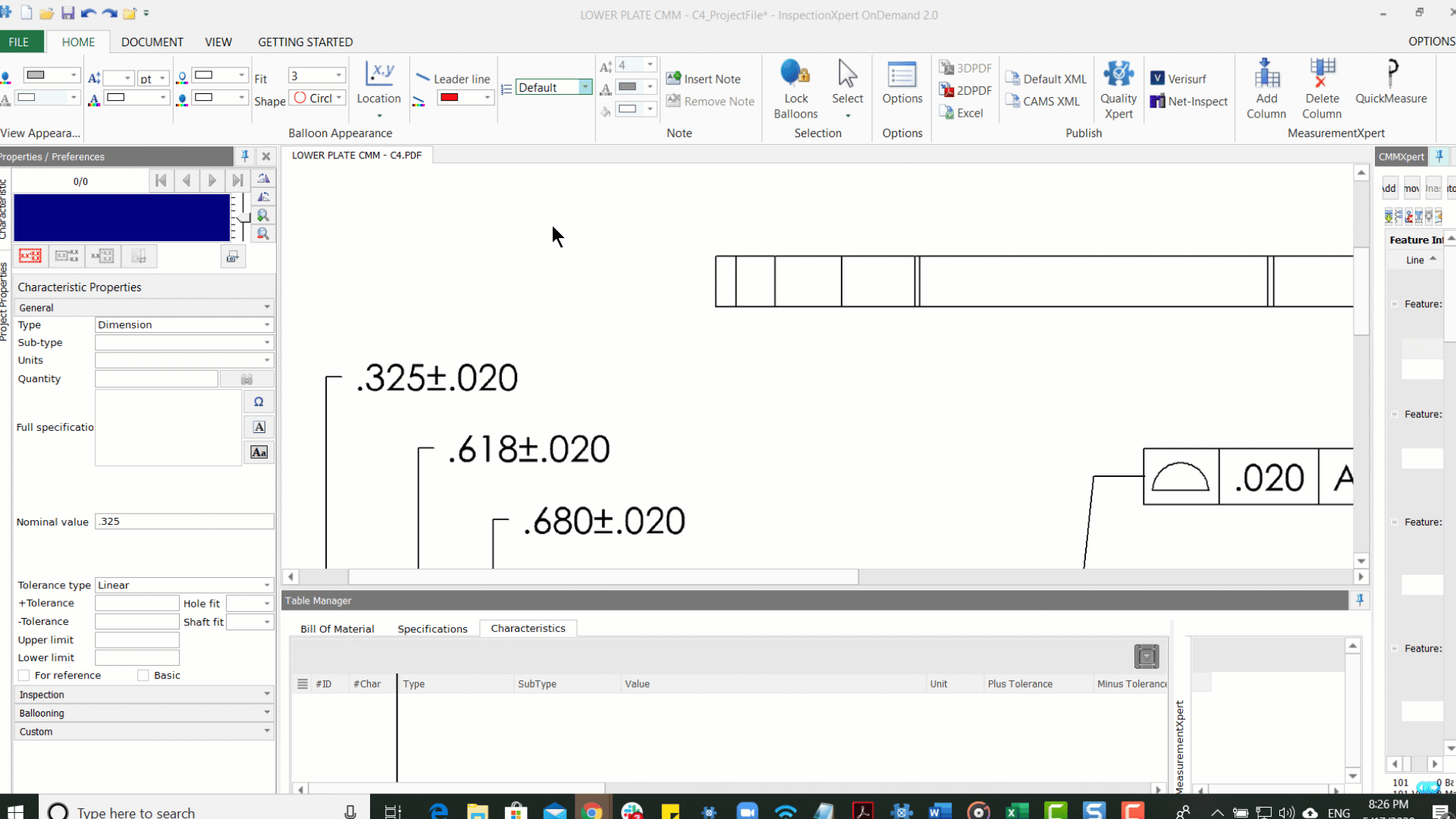Click the Nominal value input field
Screen dimensions: 1456x819
pos(184,521)
